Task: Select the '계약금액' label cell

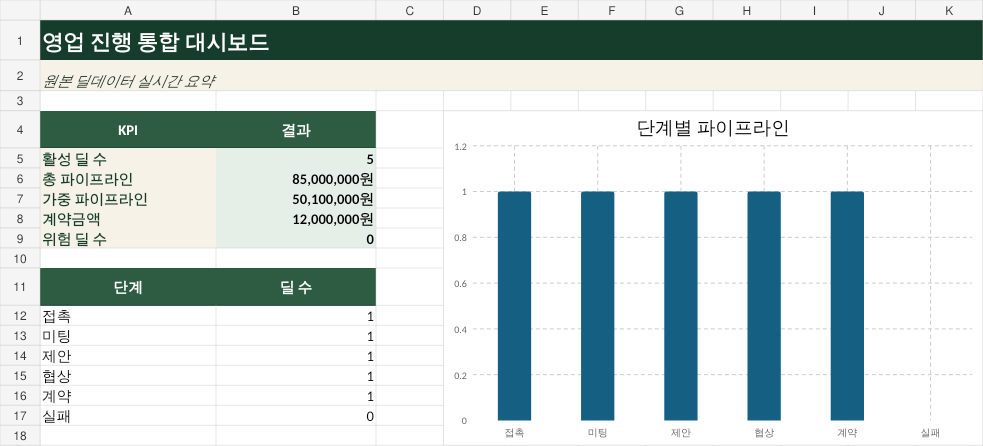Action: point(128,219)
